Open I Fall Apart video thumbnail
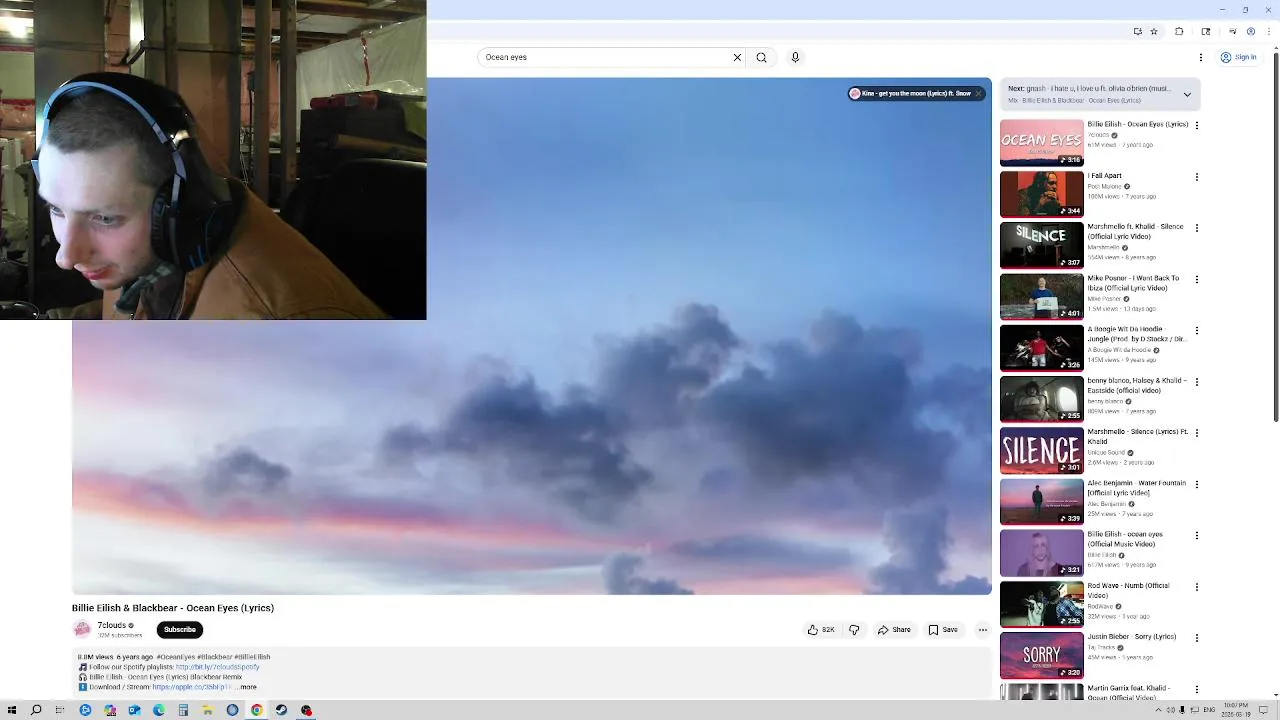Screen dimensions: 1280x720 1042,194
